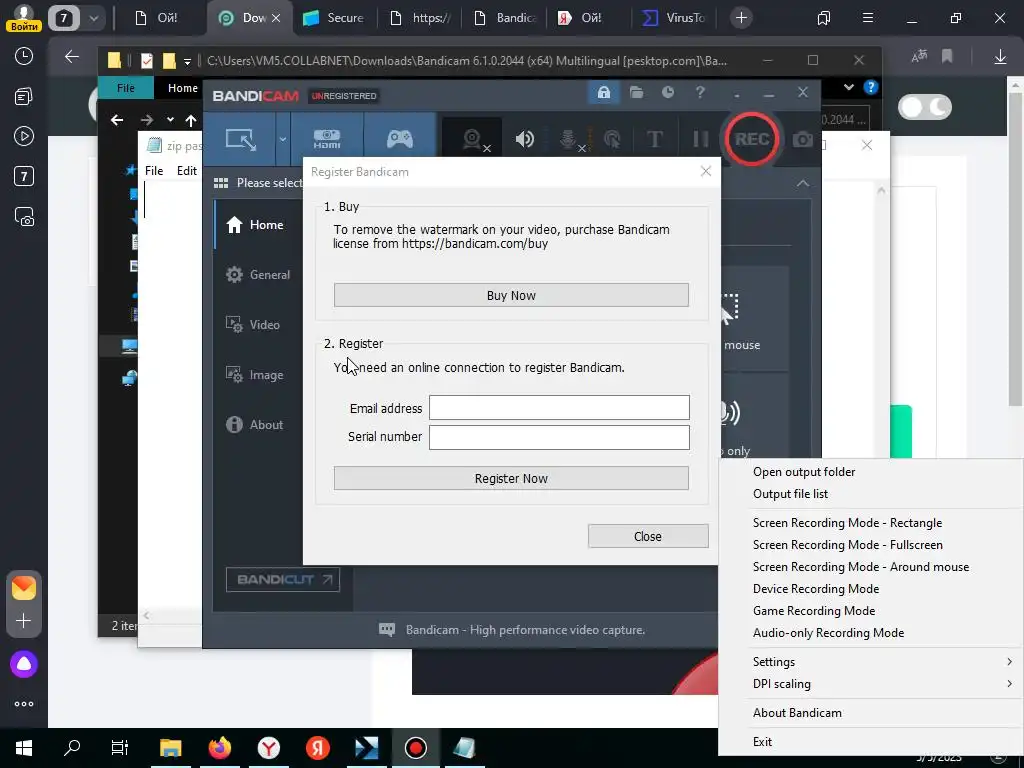Toggle the dark theme switch on page
This screenshot has width=1024, height=768.
tap(925, 107)
